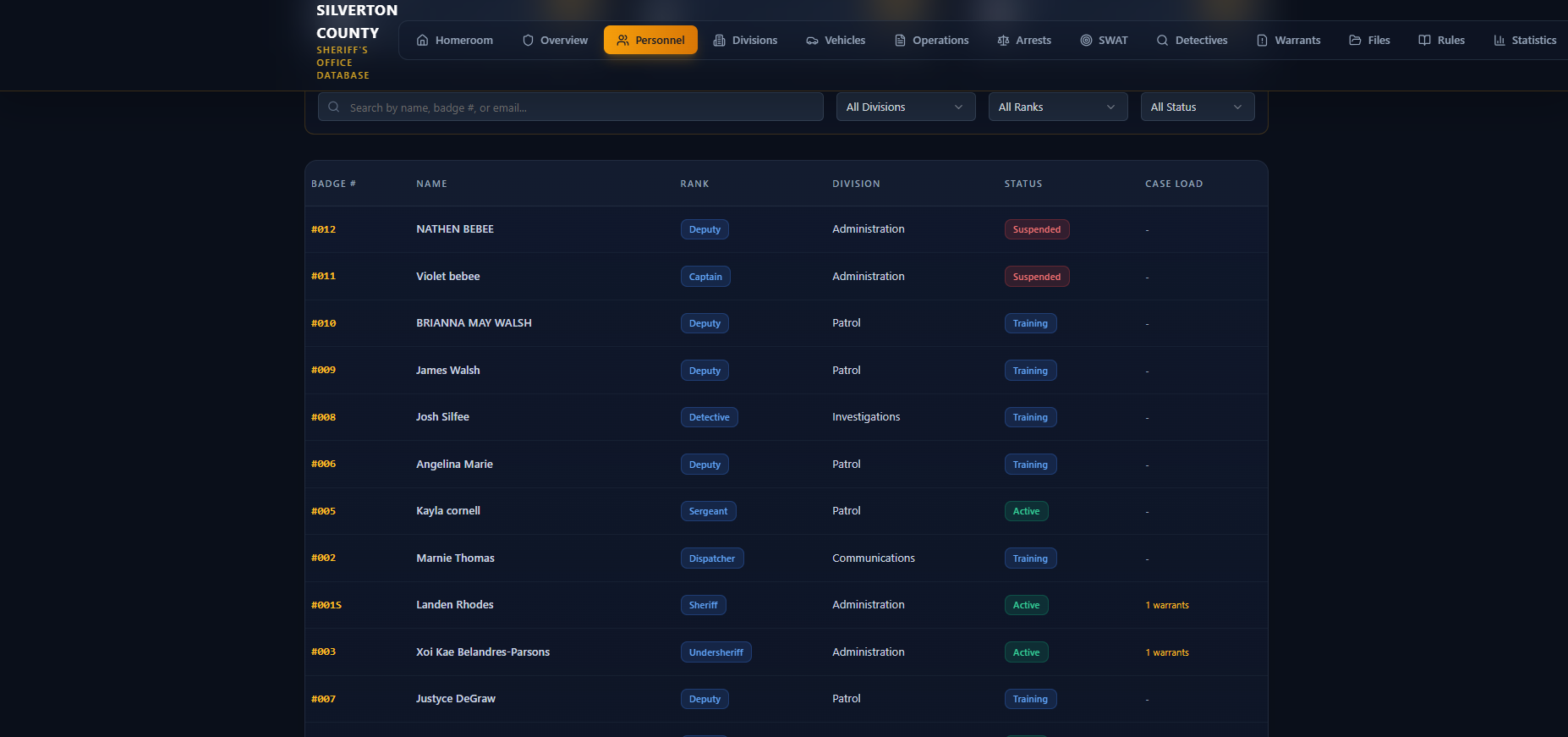Click the Undersheriff rank badge
The image size is (1568, 737).
(x=715, y=652)
